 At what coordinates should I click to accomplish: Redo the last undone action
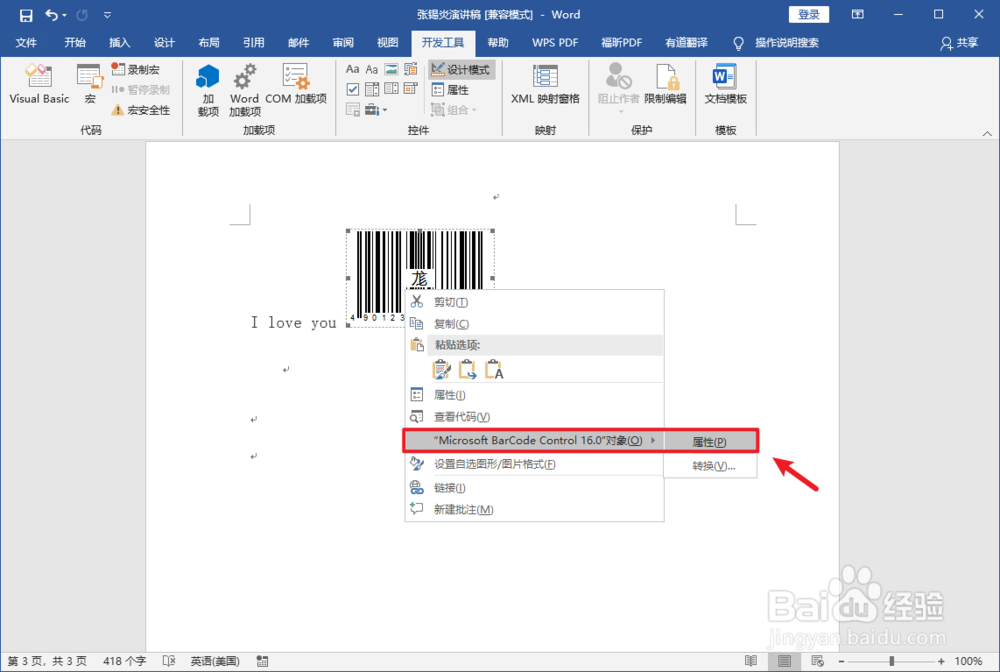[x=82, y=15]
